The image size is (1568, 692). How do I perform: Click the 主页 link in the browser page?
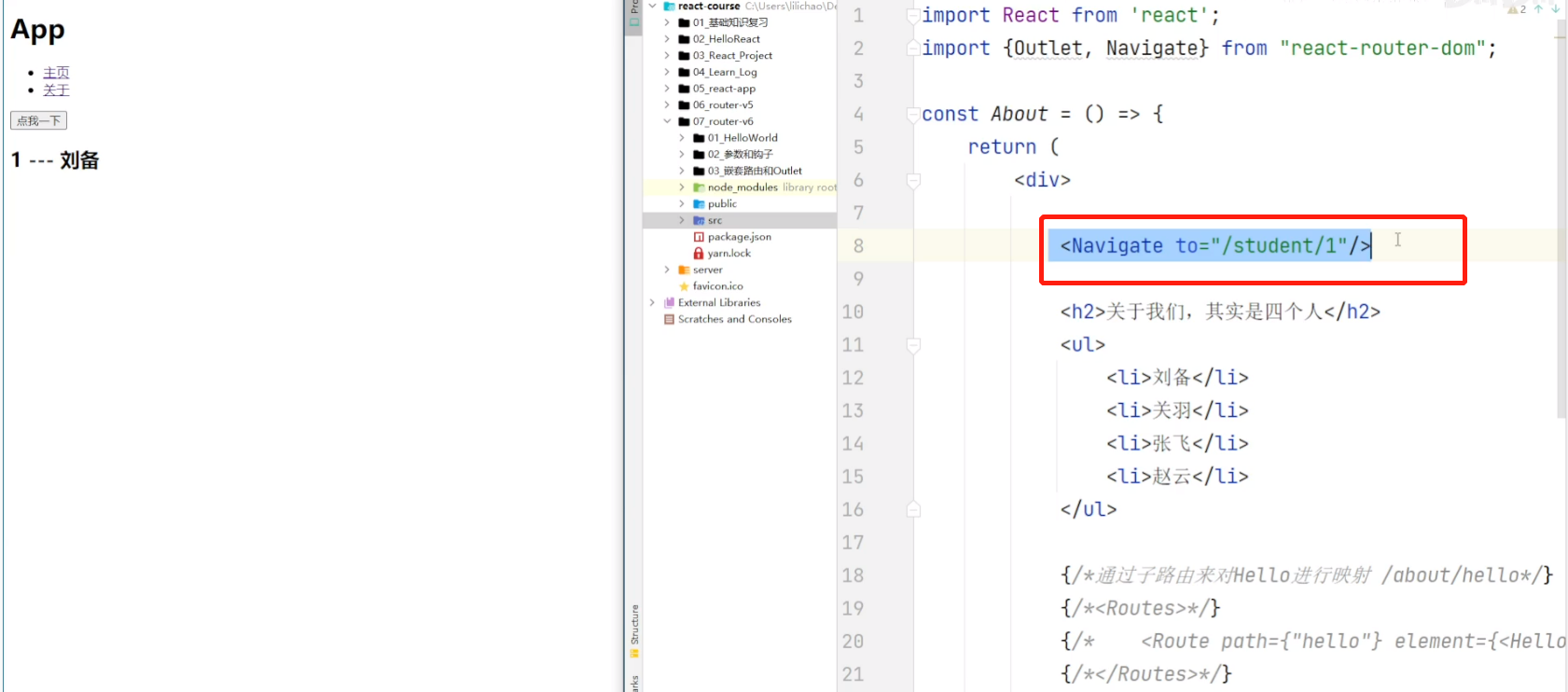pos(56,73)
